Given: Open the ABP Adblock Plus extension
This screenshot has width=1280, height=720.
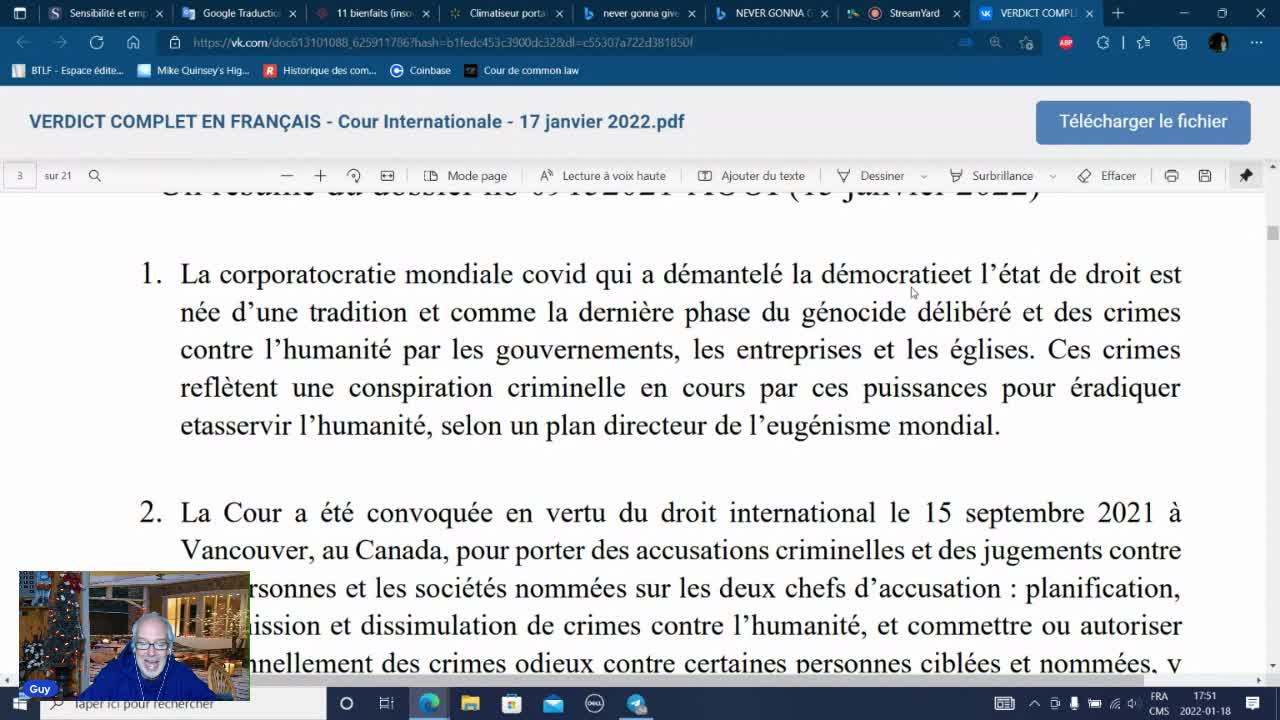Looking at the screenshot, I should click(1066, 43).
